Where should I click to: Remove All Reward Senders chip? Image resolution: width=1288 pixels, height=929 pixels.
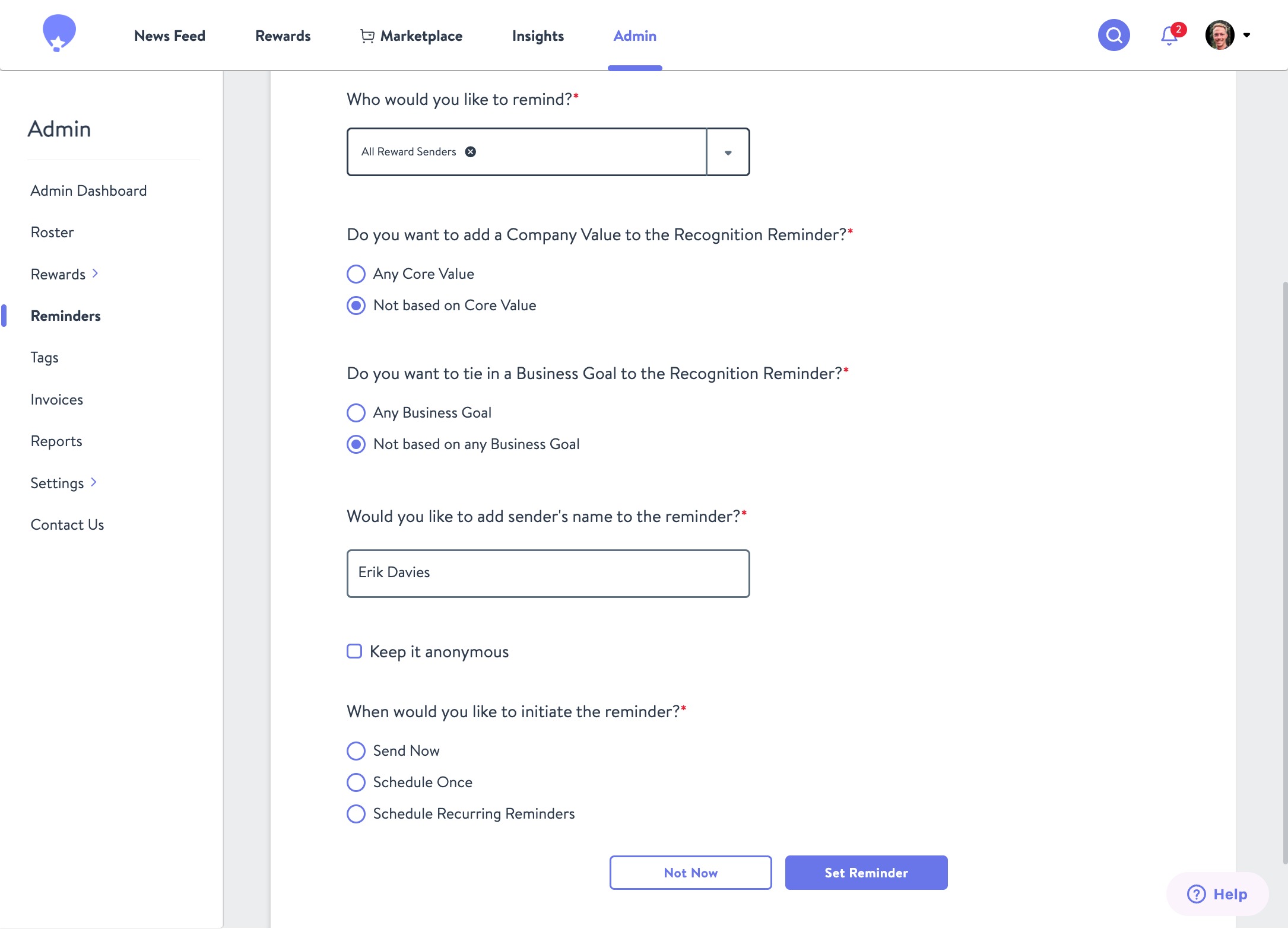[x=471, y=152]
